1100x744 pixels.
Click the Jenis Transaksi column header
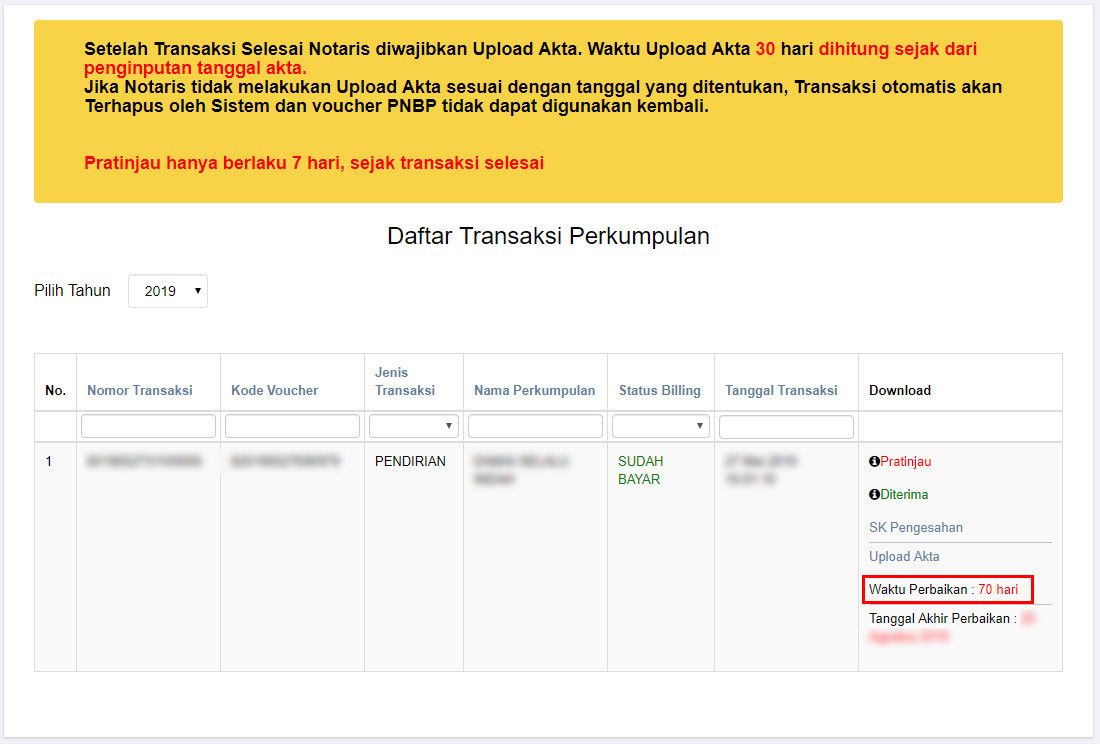click(405, 381)
